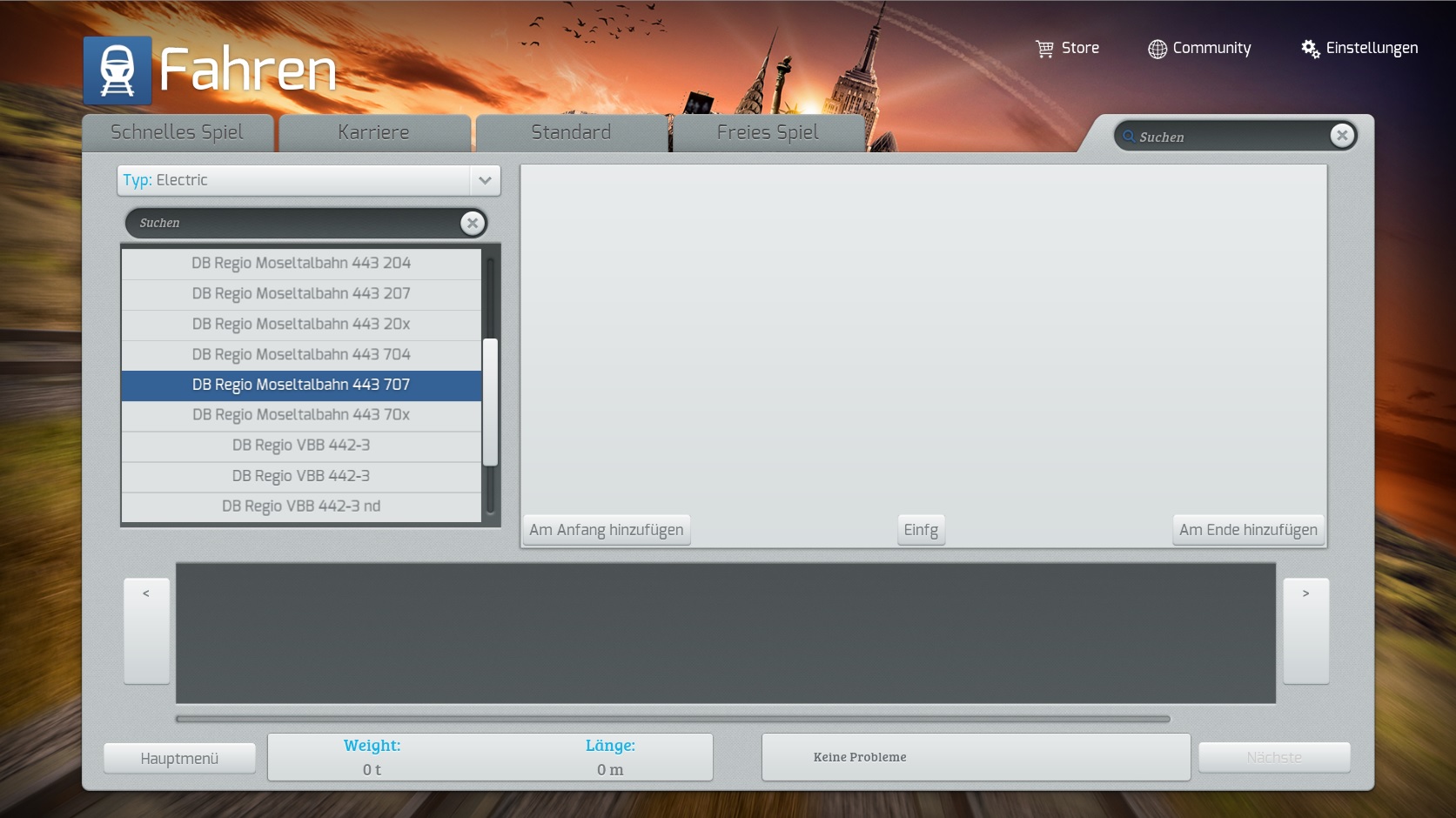Click the Weight: 0 t readout
This screenshot has height=818, width=1456.
click(372, 757)
